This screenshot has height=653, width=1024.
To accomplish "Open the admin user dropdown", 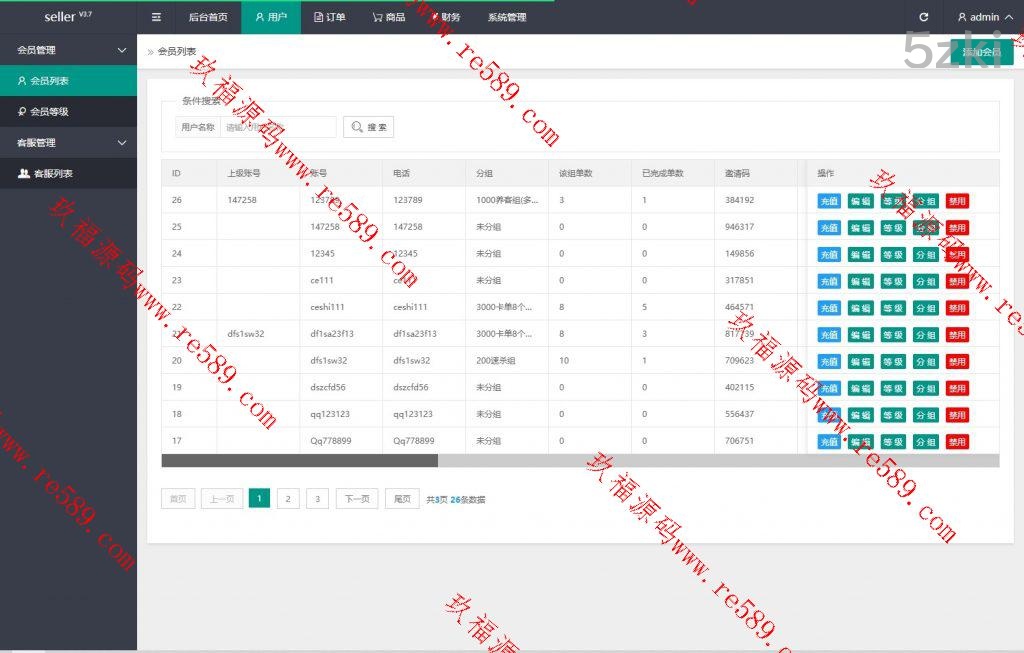I will pyautogui.click(x=978, y=17).
